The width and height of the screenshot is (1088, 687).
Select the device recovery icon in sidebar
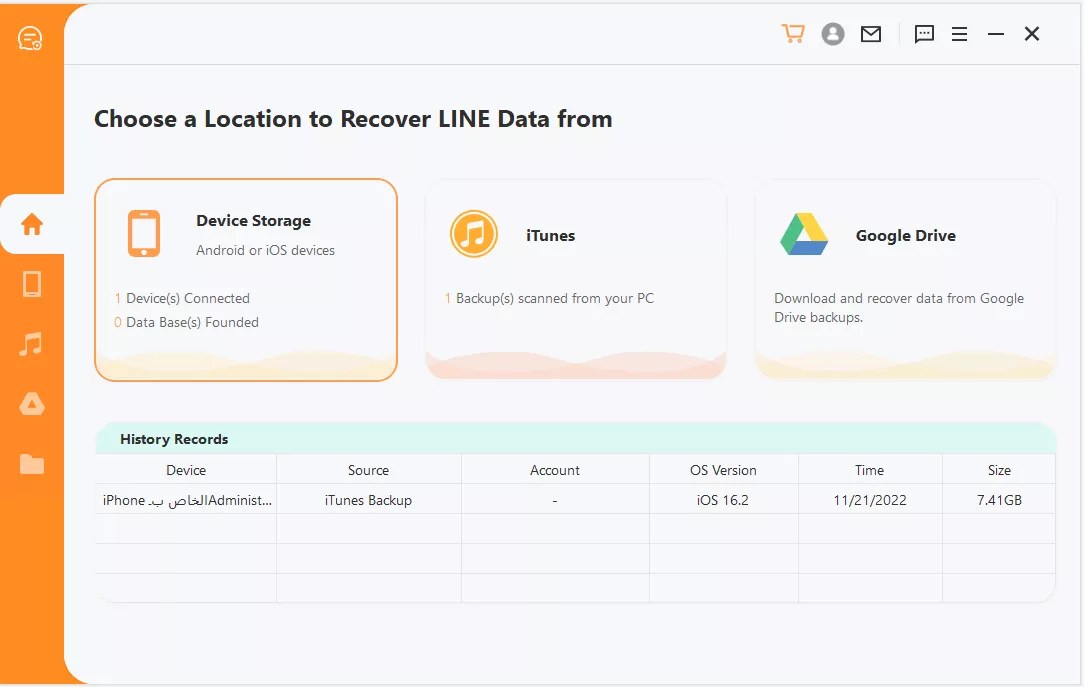tap(31, 284)
